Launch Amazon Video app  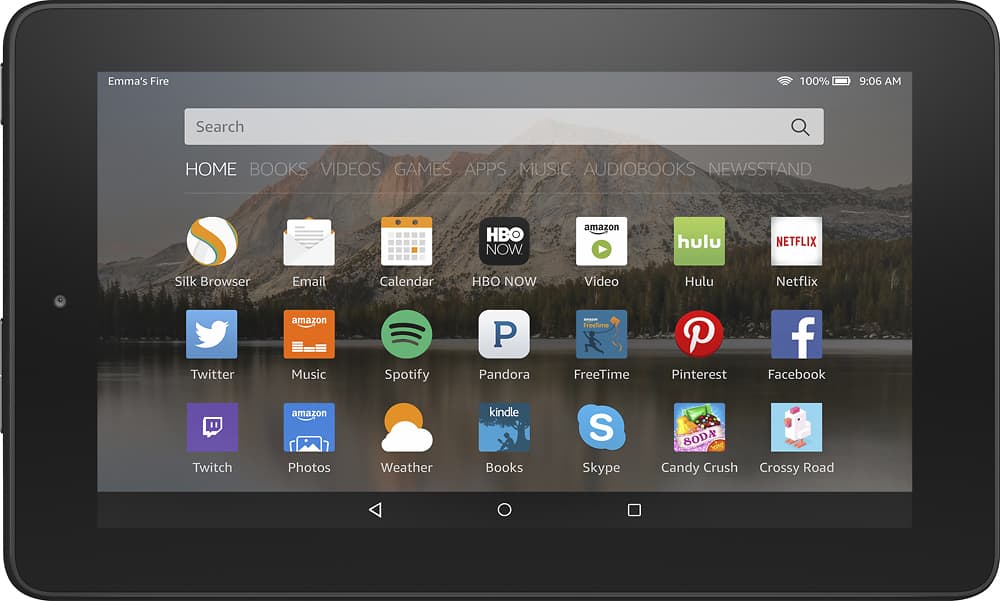601,241
